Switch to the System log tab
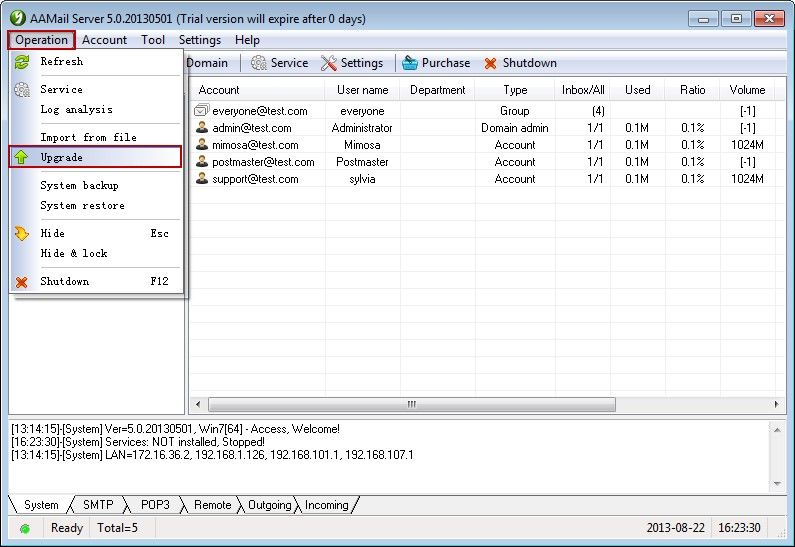Viewport: 795px width, 547px height. [41, 505]
